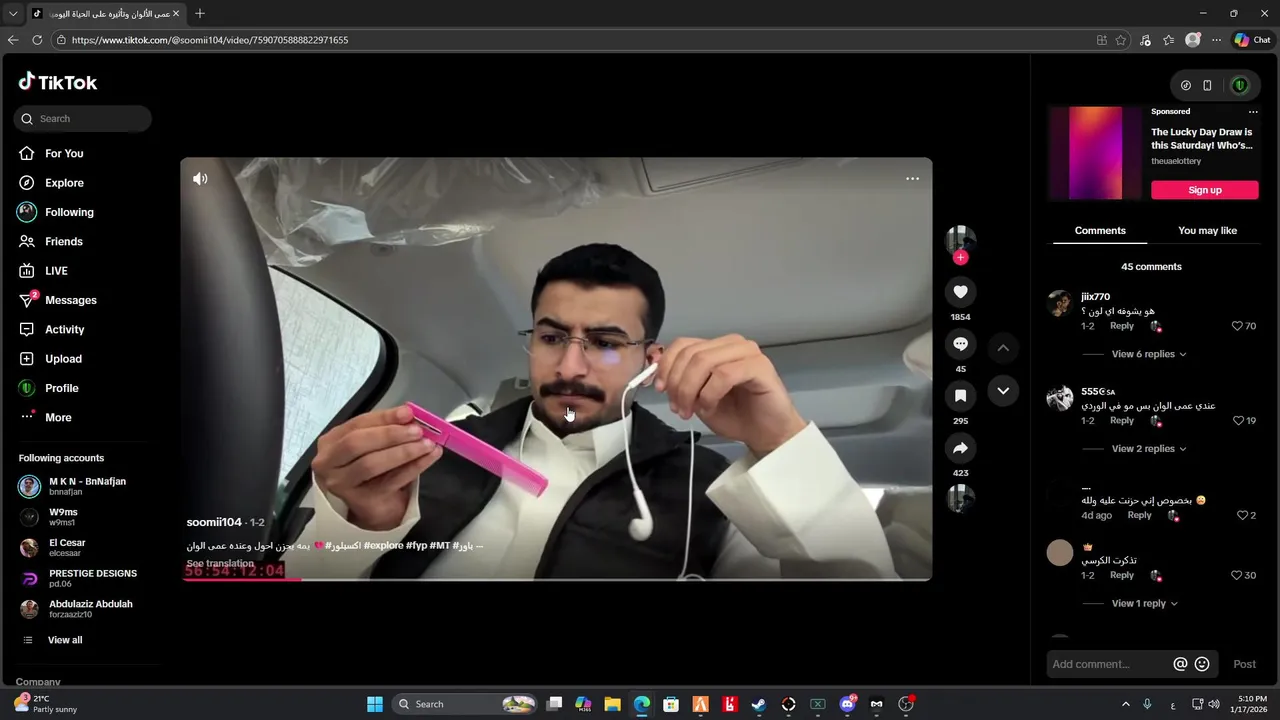This screenshot has height=720, width=1280.
Task: Open Messages in the sidebar
Action: [x=70, y=300]
